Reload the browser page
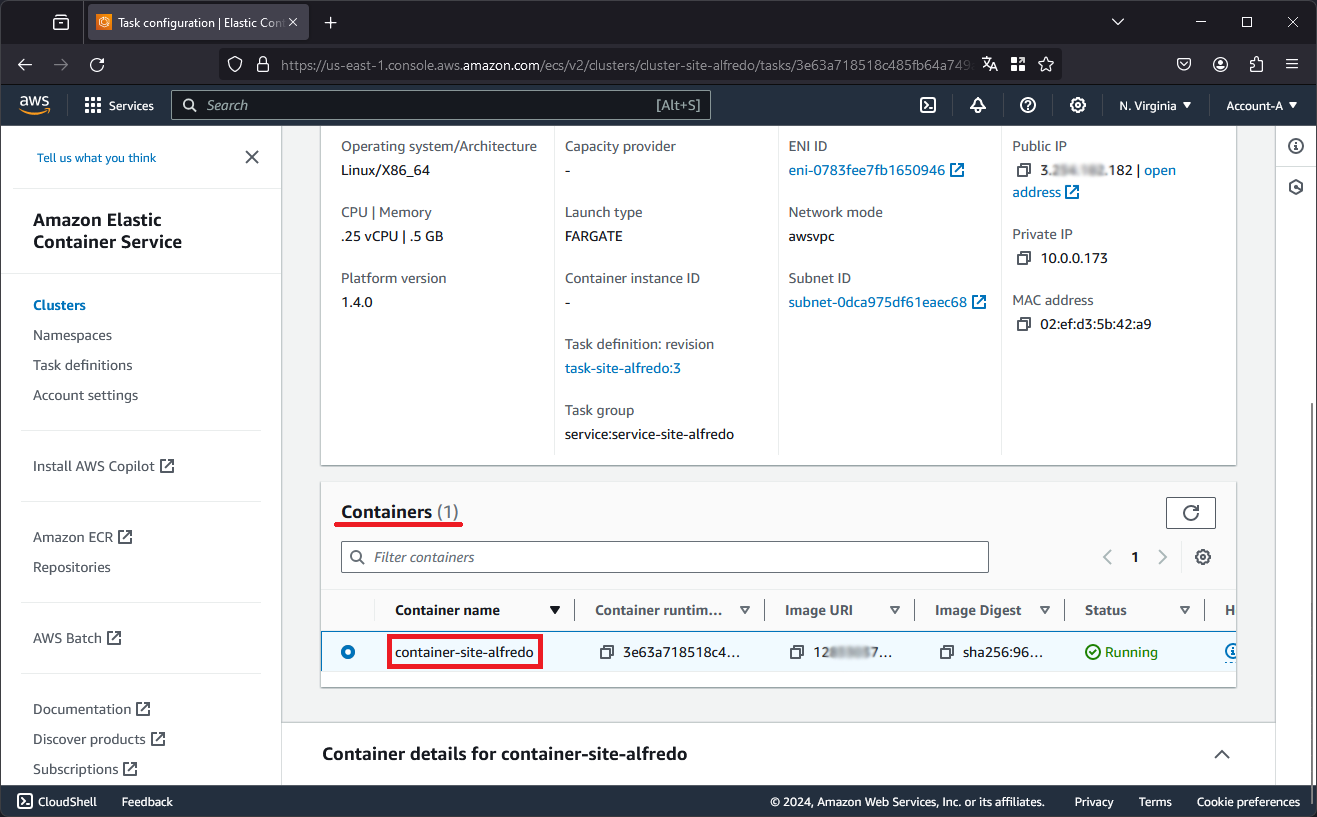 [x=97, y=64]
